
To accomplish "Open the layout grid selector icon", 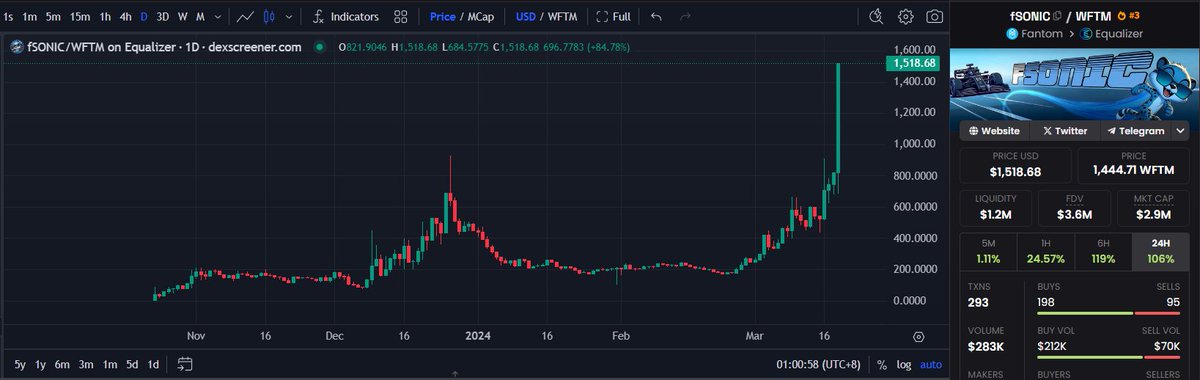I will point(401,16).
